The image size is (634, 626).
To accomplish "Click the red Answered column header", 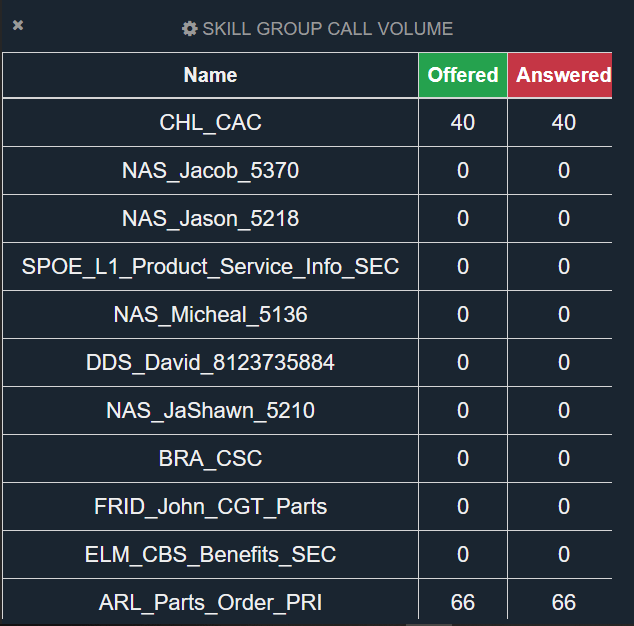I will point(562,75).
